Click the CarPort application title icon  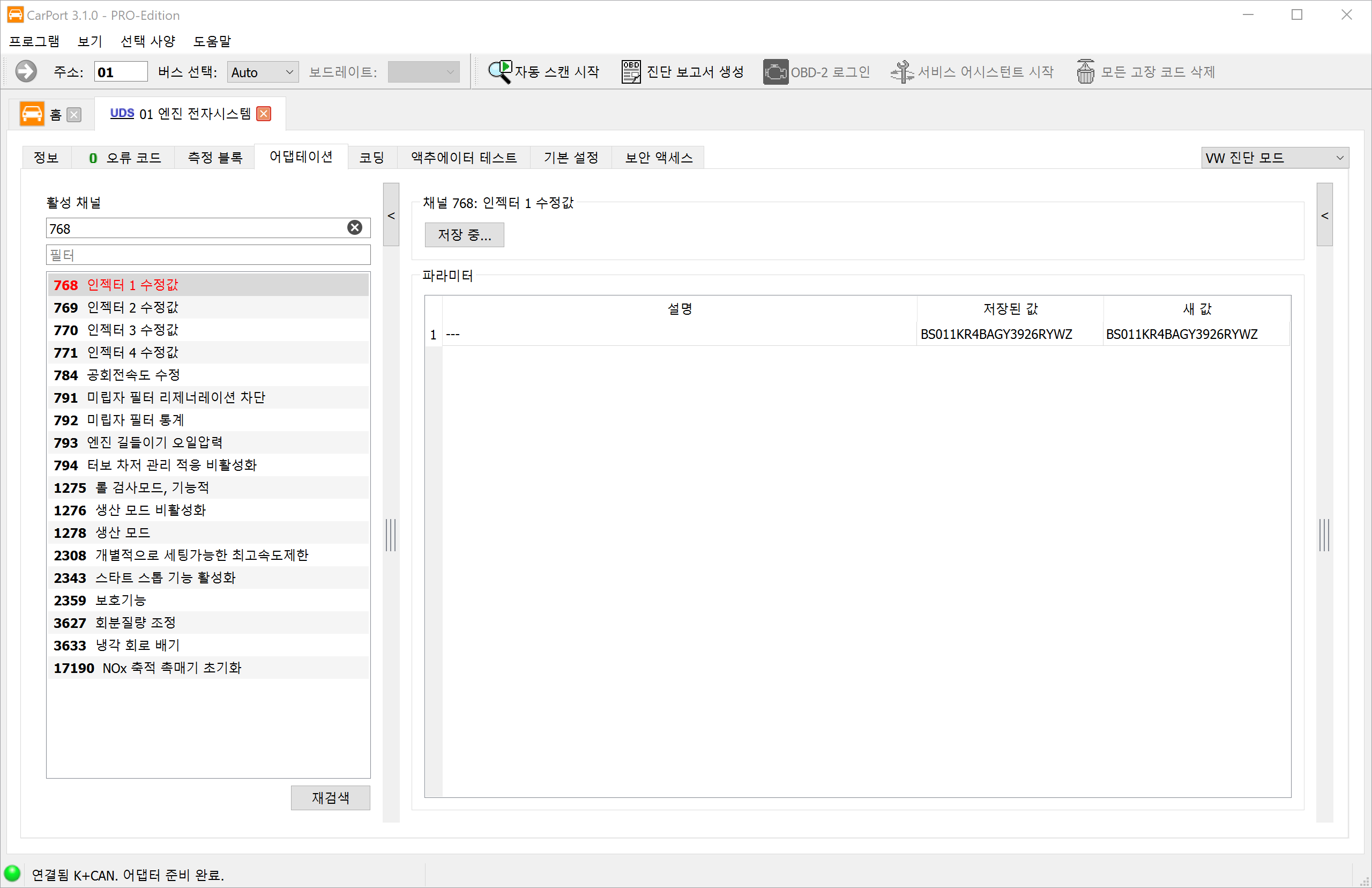(x=15, y=15)
